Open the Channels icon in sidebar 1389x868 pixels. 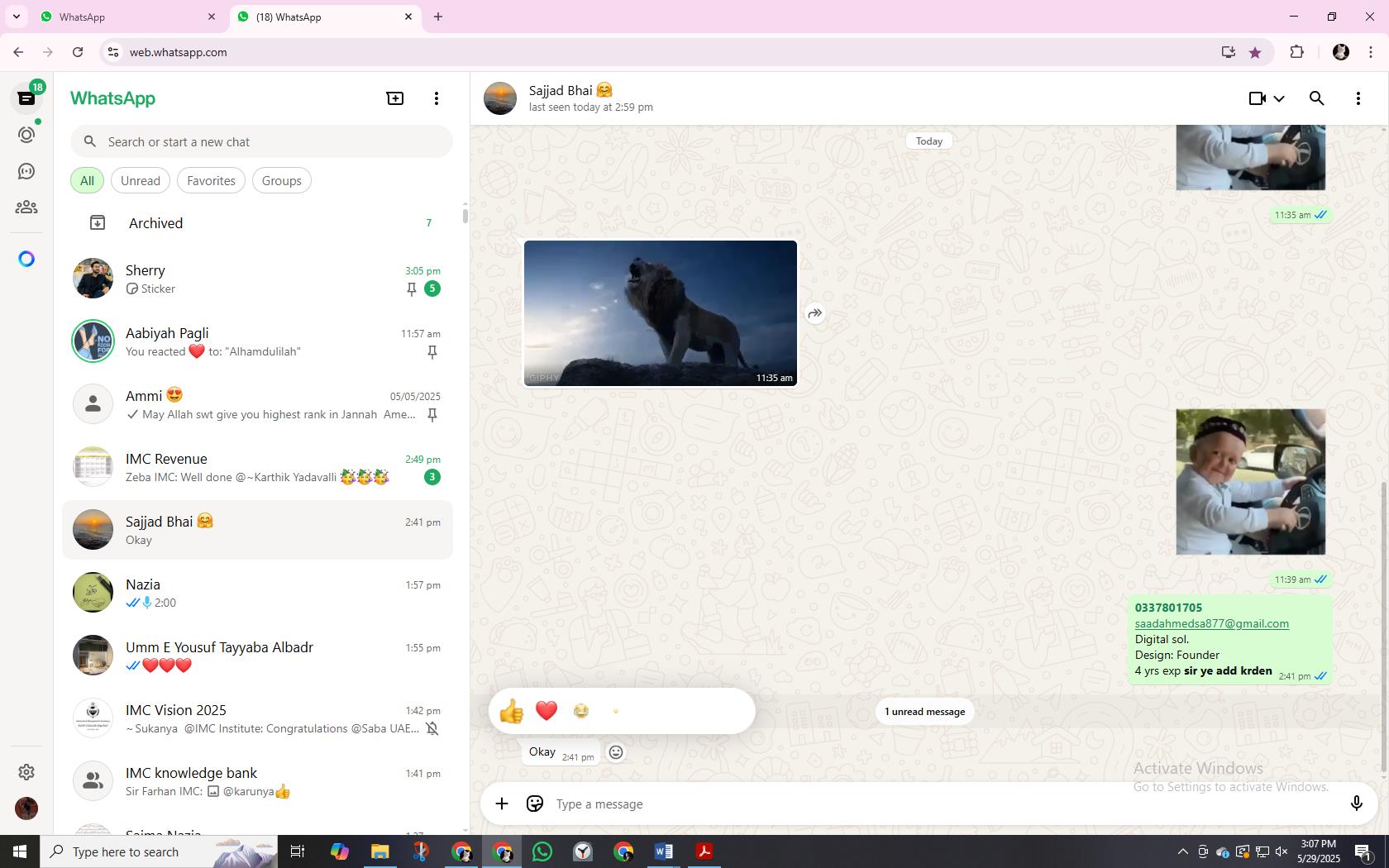pyautogui.click(x=26, y=171)
